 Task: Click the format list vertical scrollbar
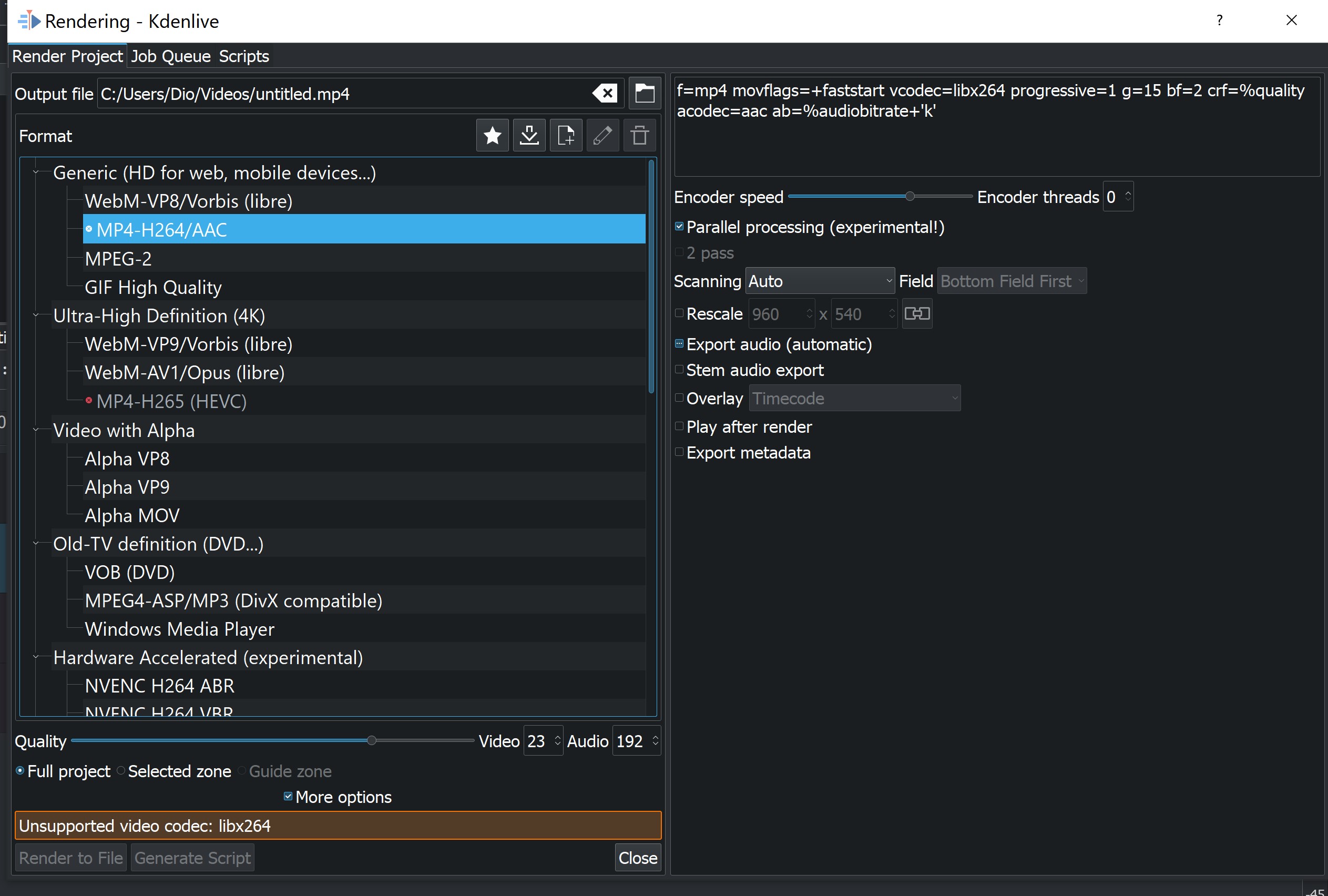click(x=651, y=277)
